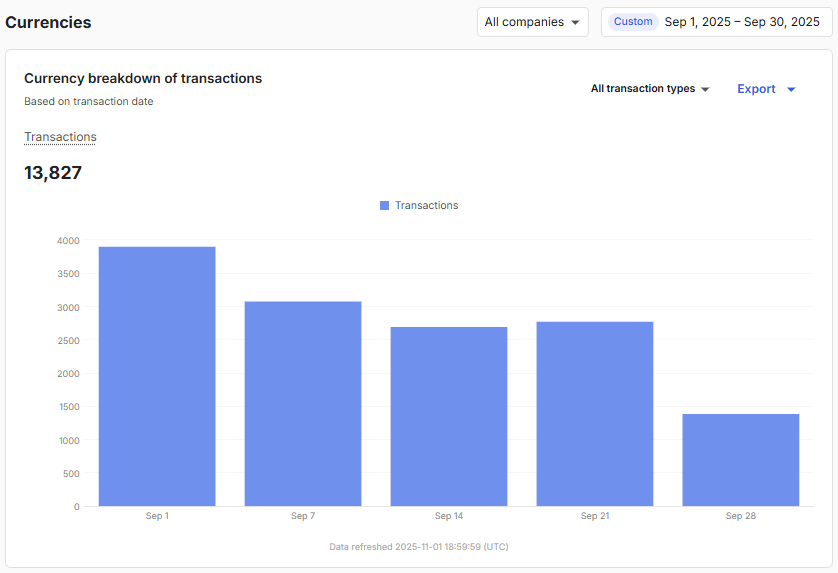Image resolution: width=838 pixels, height=573 pixels.
Task: Open the Custom date range picker
Action: coord(717,22)
